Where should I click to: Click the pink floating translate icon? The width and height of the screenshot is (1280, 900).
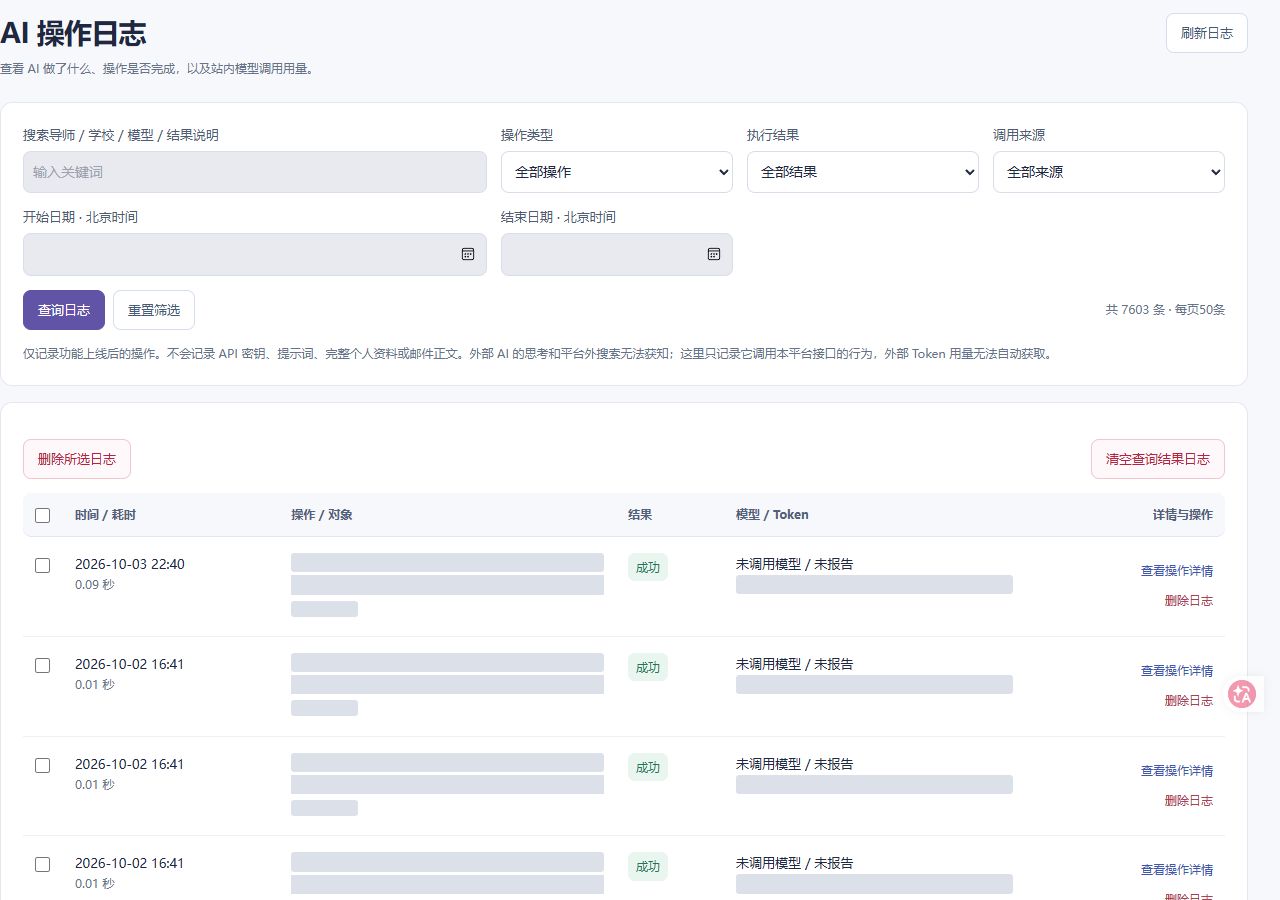coord(1243,694)
